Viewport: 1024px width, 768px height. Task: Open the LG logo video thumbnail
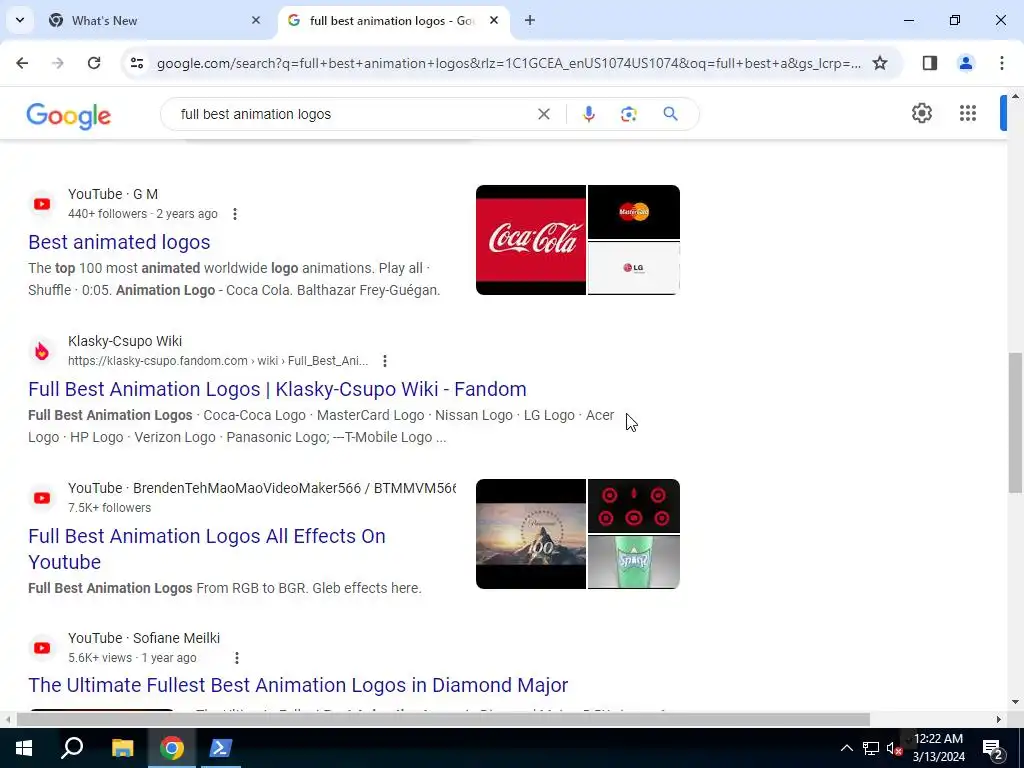coord(633,268)
